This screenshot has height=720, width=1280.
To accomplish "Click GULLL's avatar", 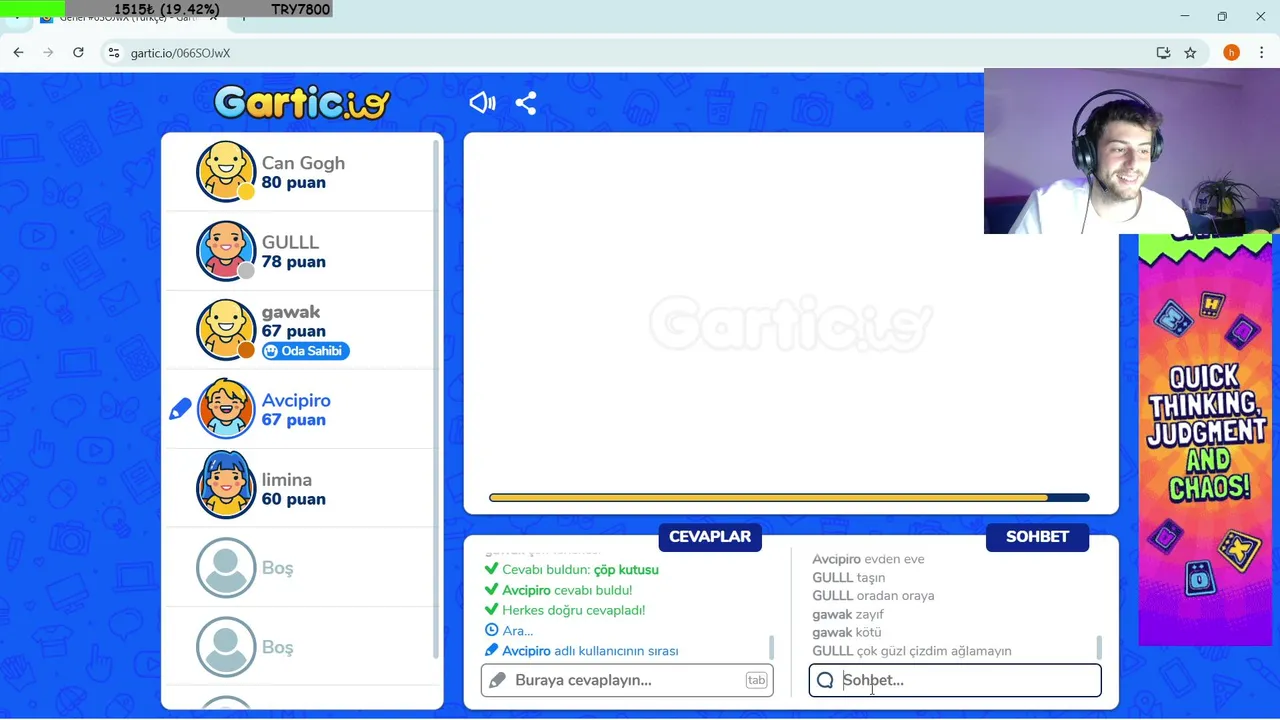I will click(226, 251).
